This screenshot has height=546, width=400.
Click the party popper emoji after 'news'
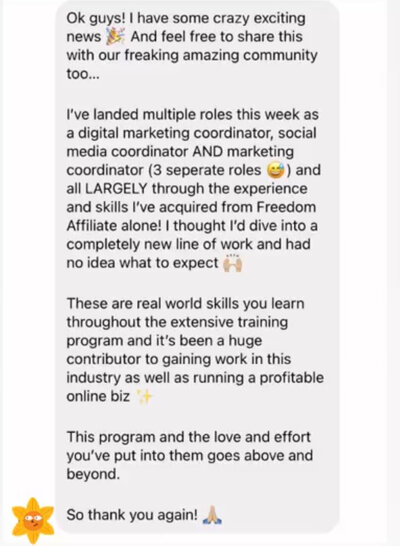coord(115,37)
